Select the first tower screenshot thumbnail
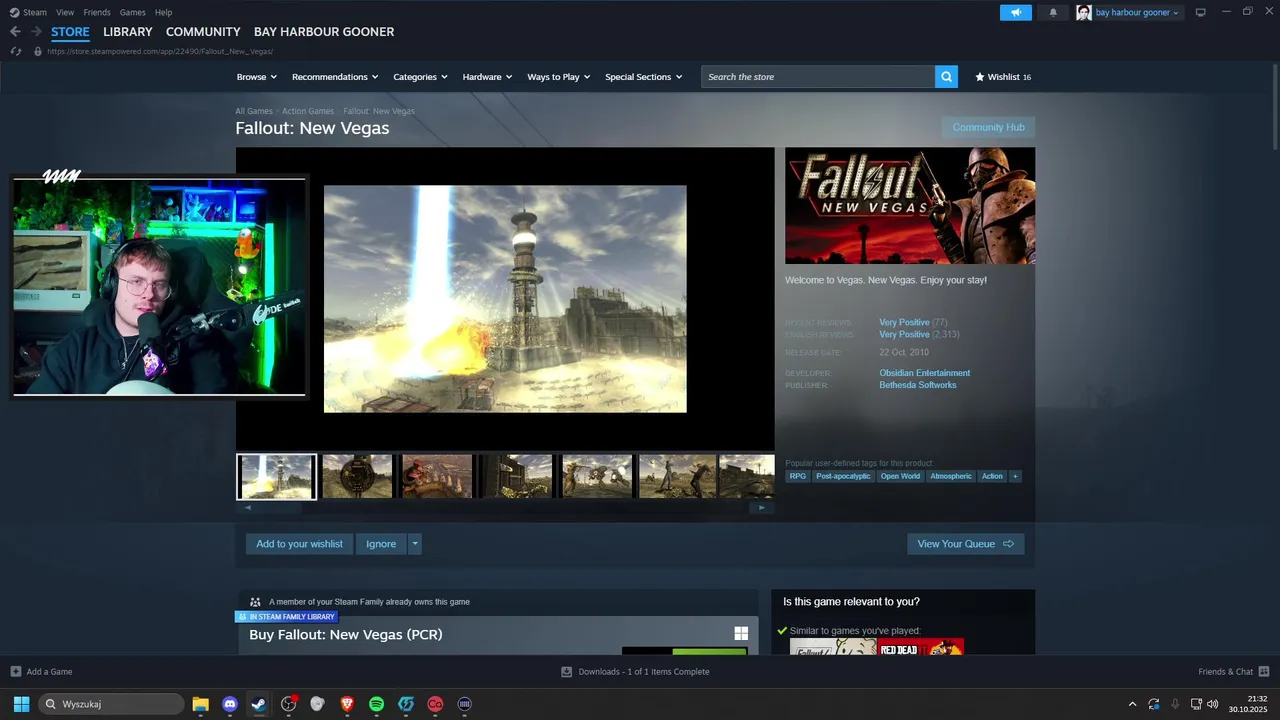1280x720 pixels. (277, 477)
